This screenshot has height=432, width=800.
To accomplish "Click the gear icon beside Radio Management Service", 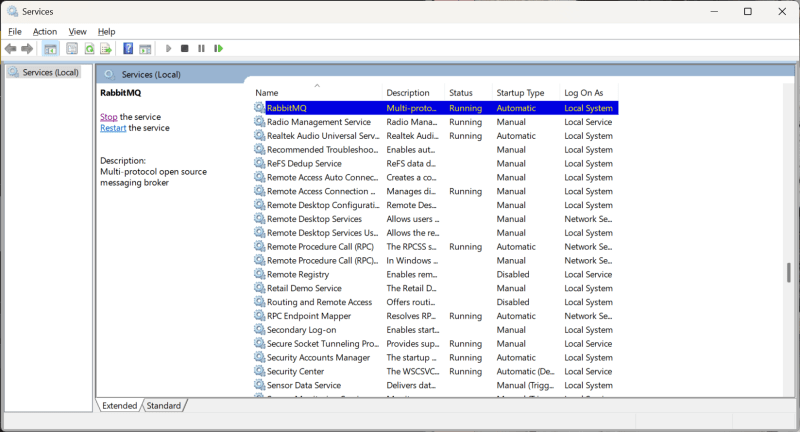I will 260,121.
